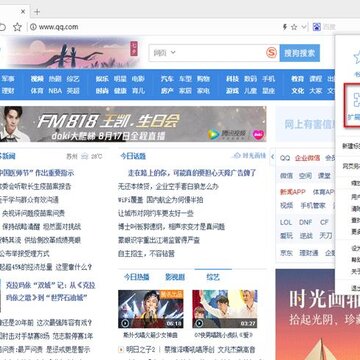
Task: Play the video thumbnail with duration 03:27
Action: coord(225,309)
